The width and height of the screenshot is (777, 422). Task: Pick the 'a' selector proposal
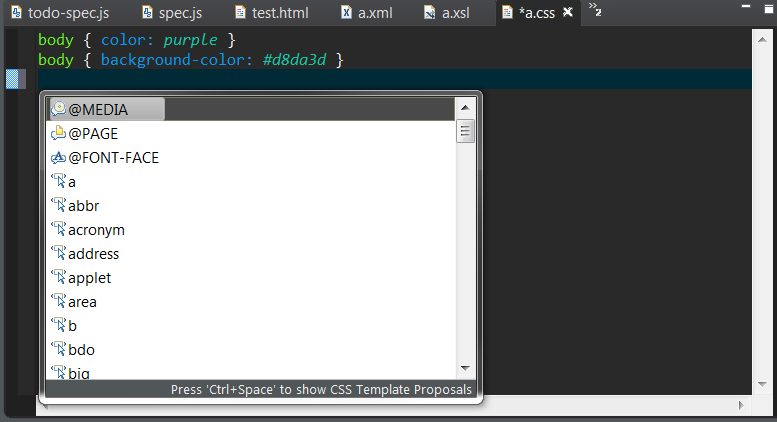pos(250,182)
